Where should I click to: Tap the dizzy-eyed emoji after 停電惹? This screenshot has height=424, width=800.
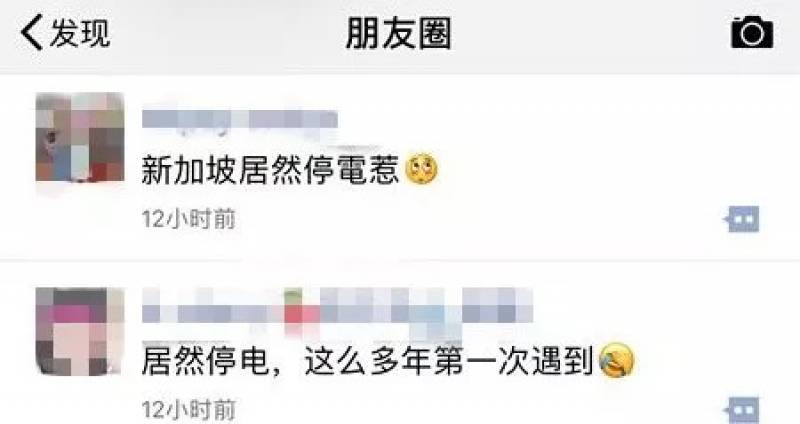[421, 169]
